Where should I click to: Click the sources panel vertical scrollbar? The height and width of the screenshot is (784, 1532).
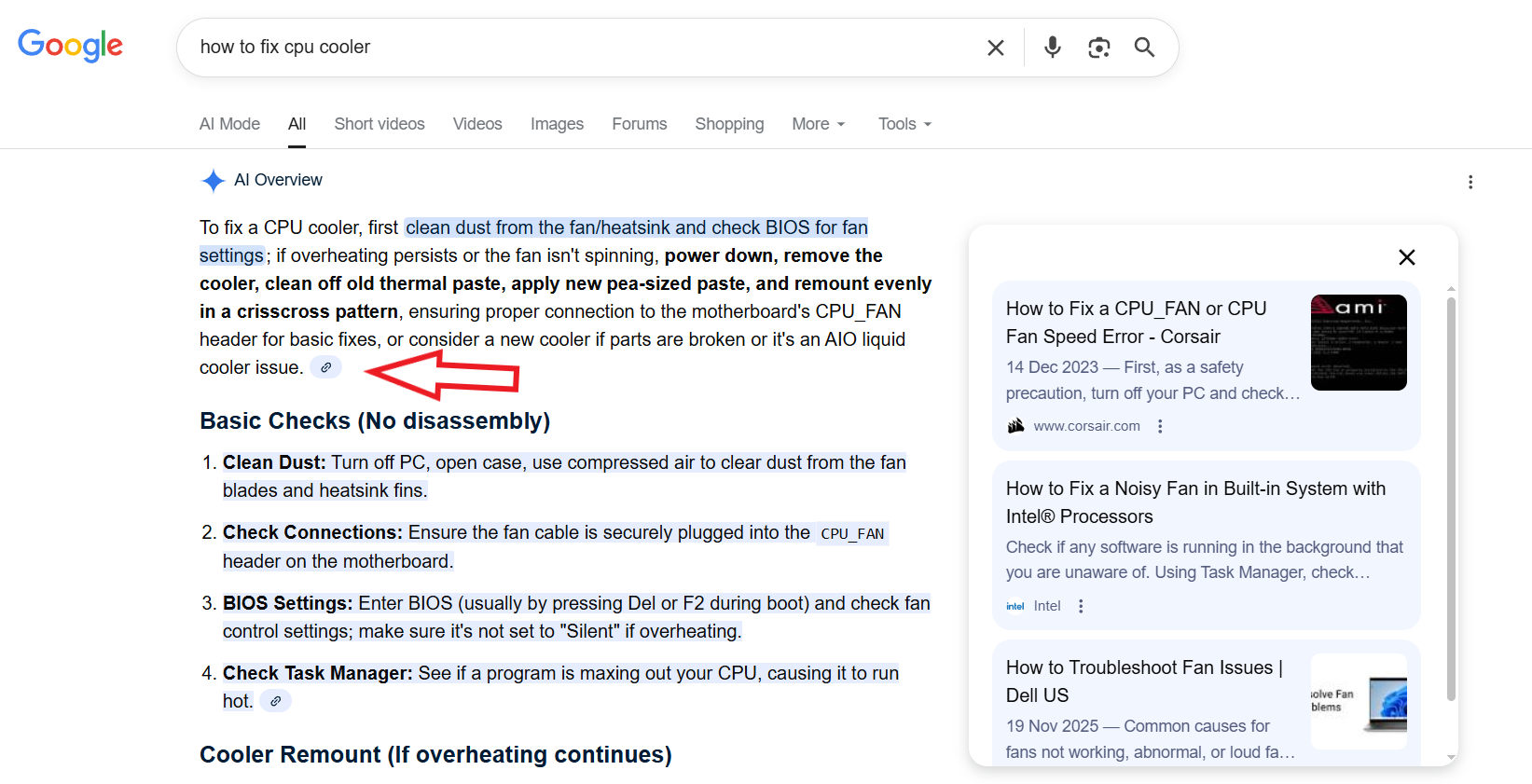tap(1450, 494)
